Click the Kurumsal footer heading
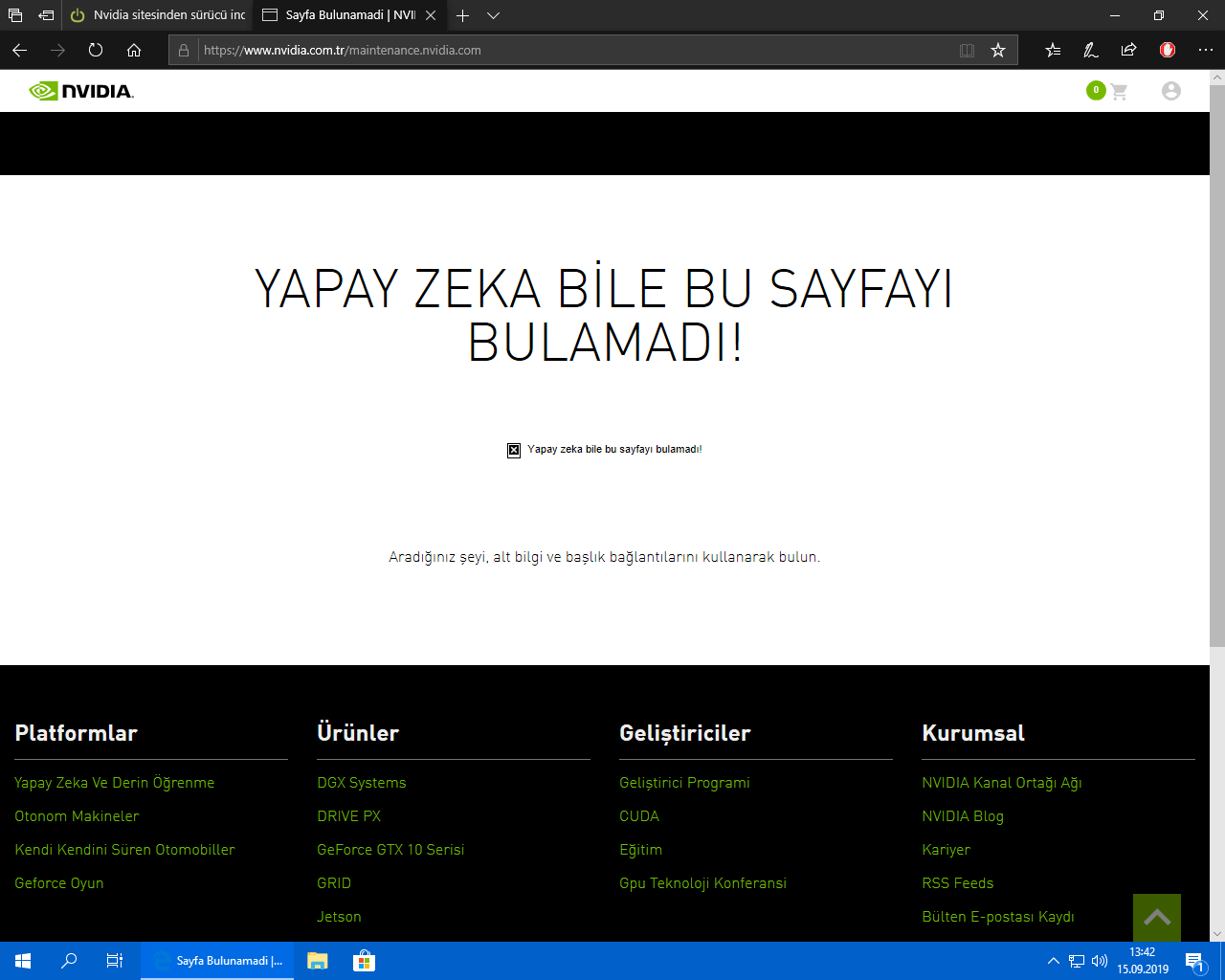Viewport: 1225px width, 980px height. tap(973, 733)
